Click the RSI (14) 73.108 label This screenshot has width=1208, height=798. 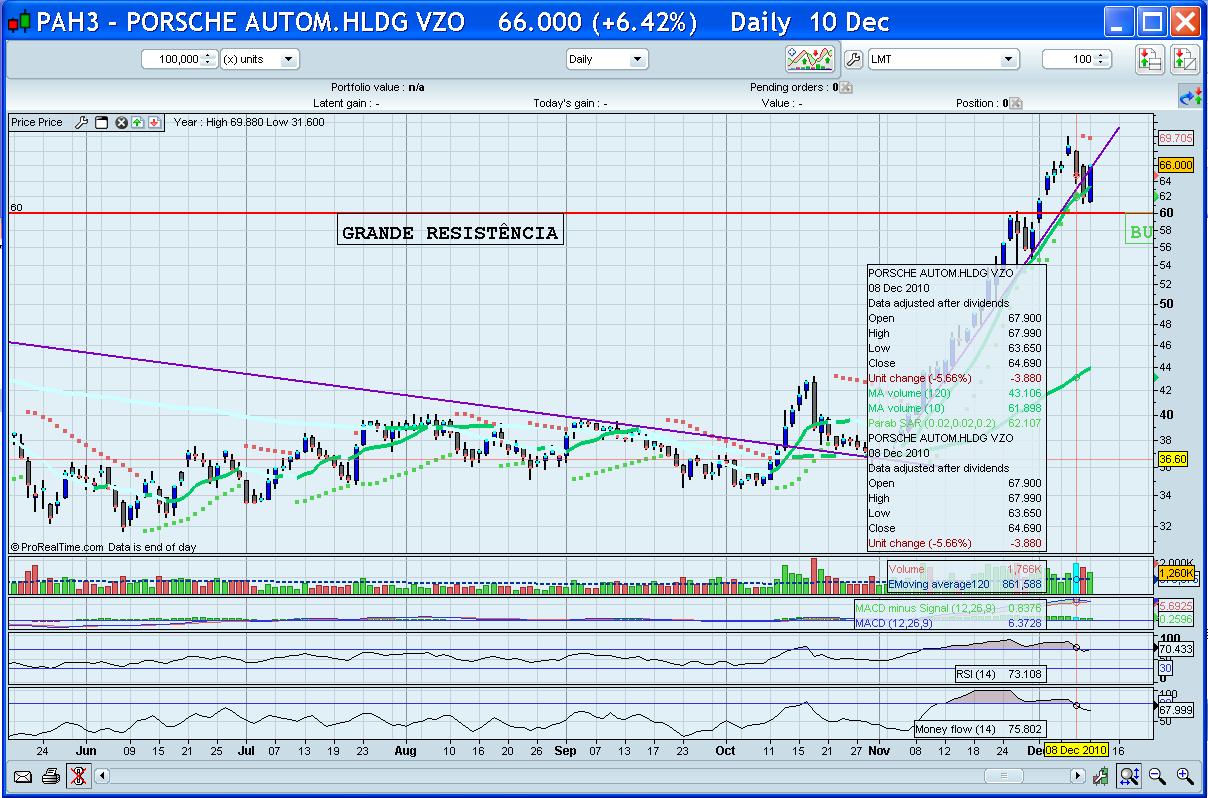(1000, 674)
